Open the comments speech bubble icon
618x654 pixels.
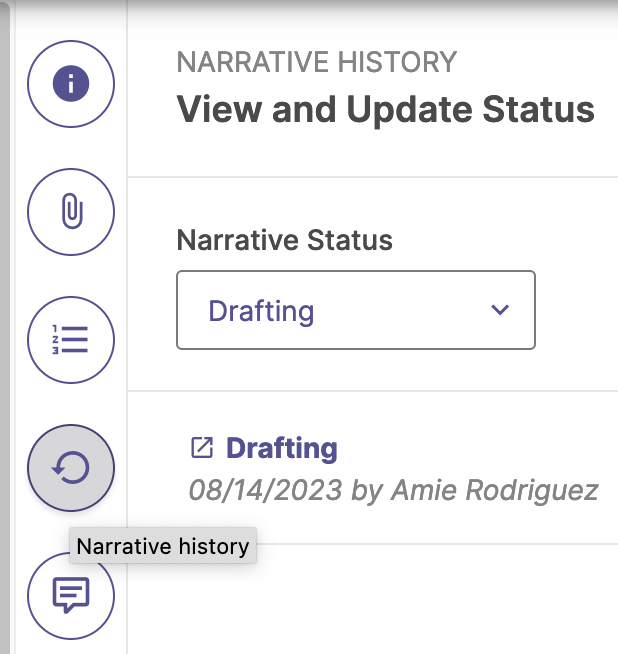coord(71,596)
